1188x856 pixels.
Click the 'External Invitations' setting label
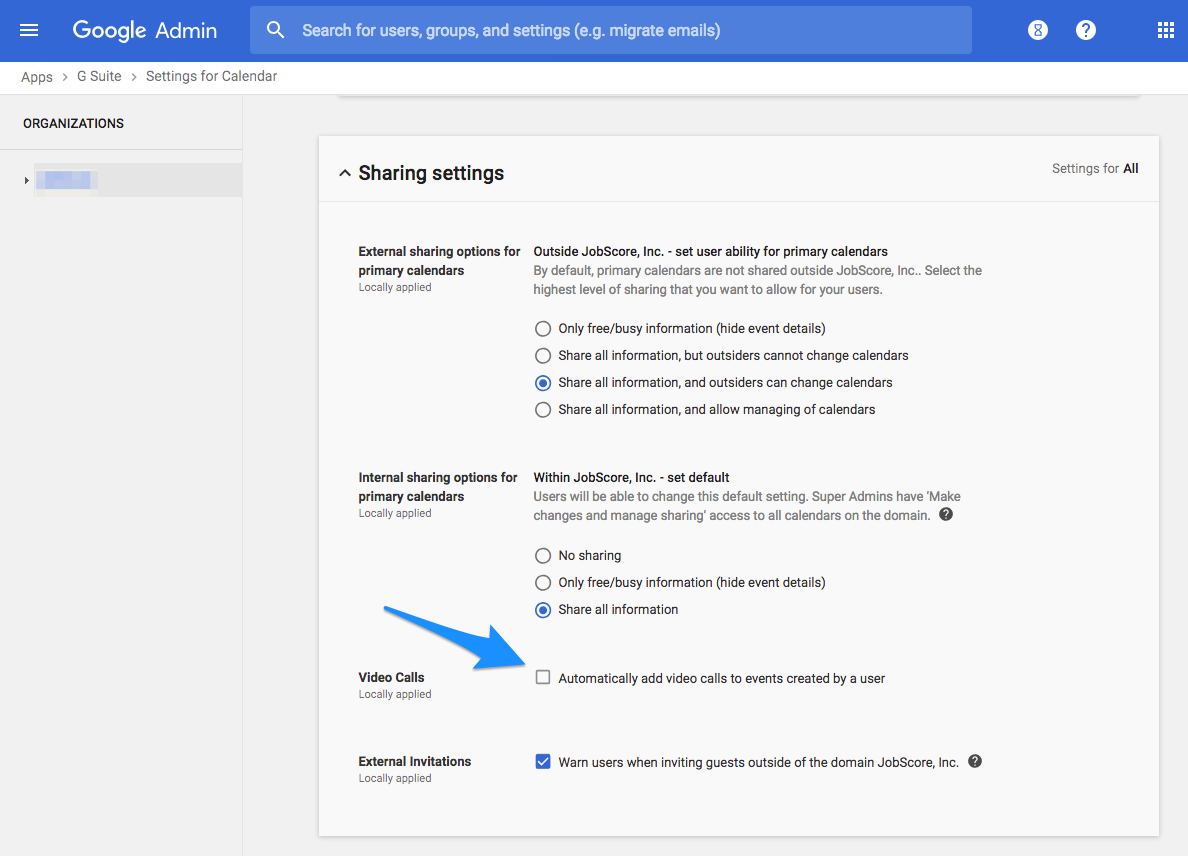414,761
